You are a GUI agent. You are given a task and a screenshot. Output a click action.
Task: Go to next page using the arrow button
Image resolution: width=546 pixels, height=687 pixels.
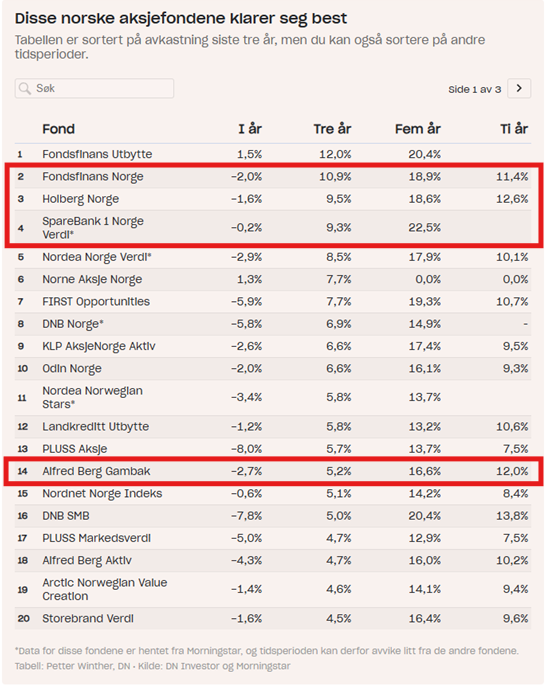click(519, 89)
